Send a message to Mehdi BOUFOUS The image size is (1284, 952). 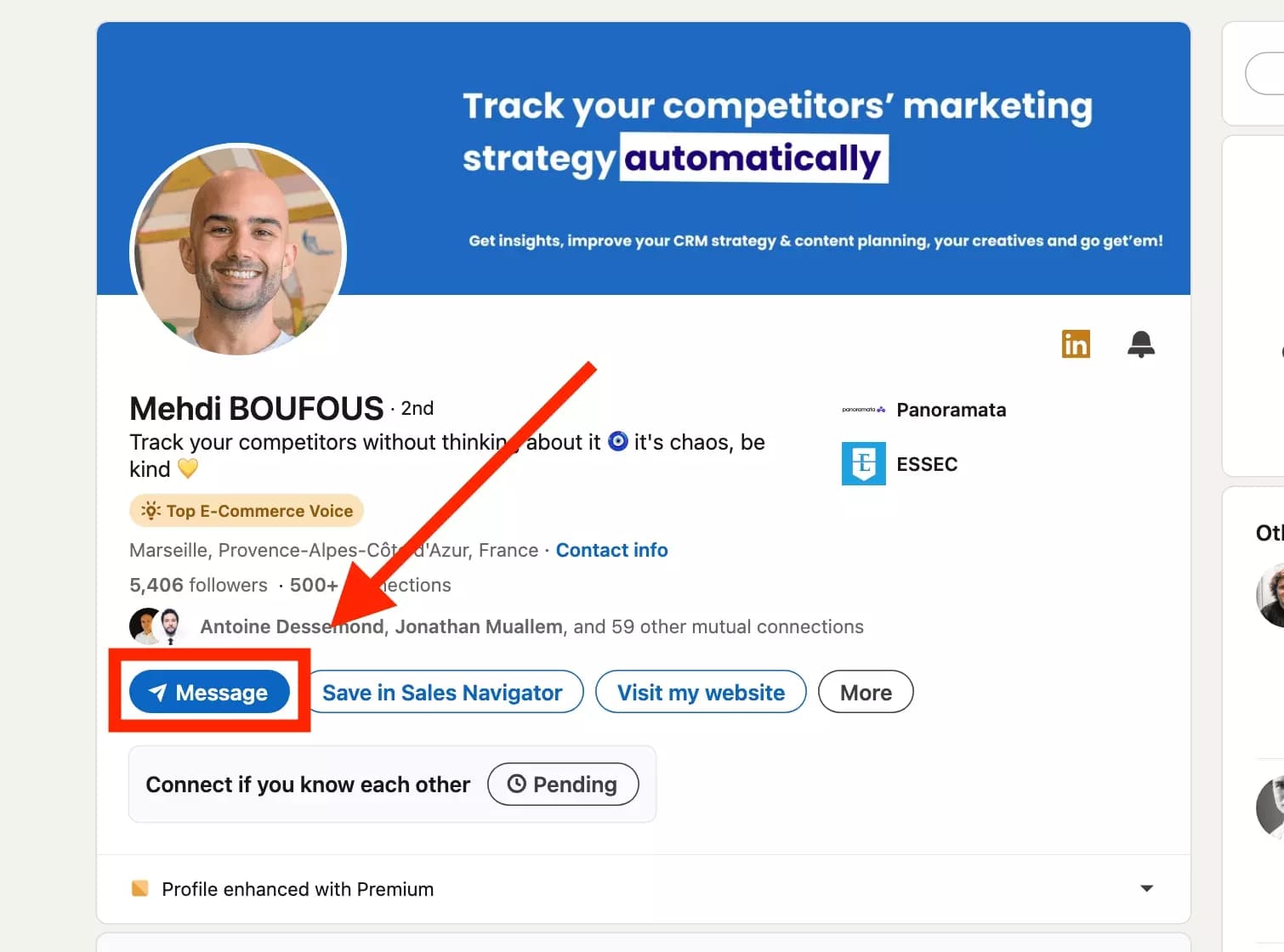point(209,692)
